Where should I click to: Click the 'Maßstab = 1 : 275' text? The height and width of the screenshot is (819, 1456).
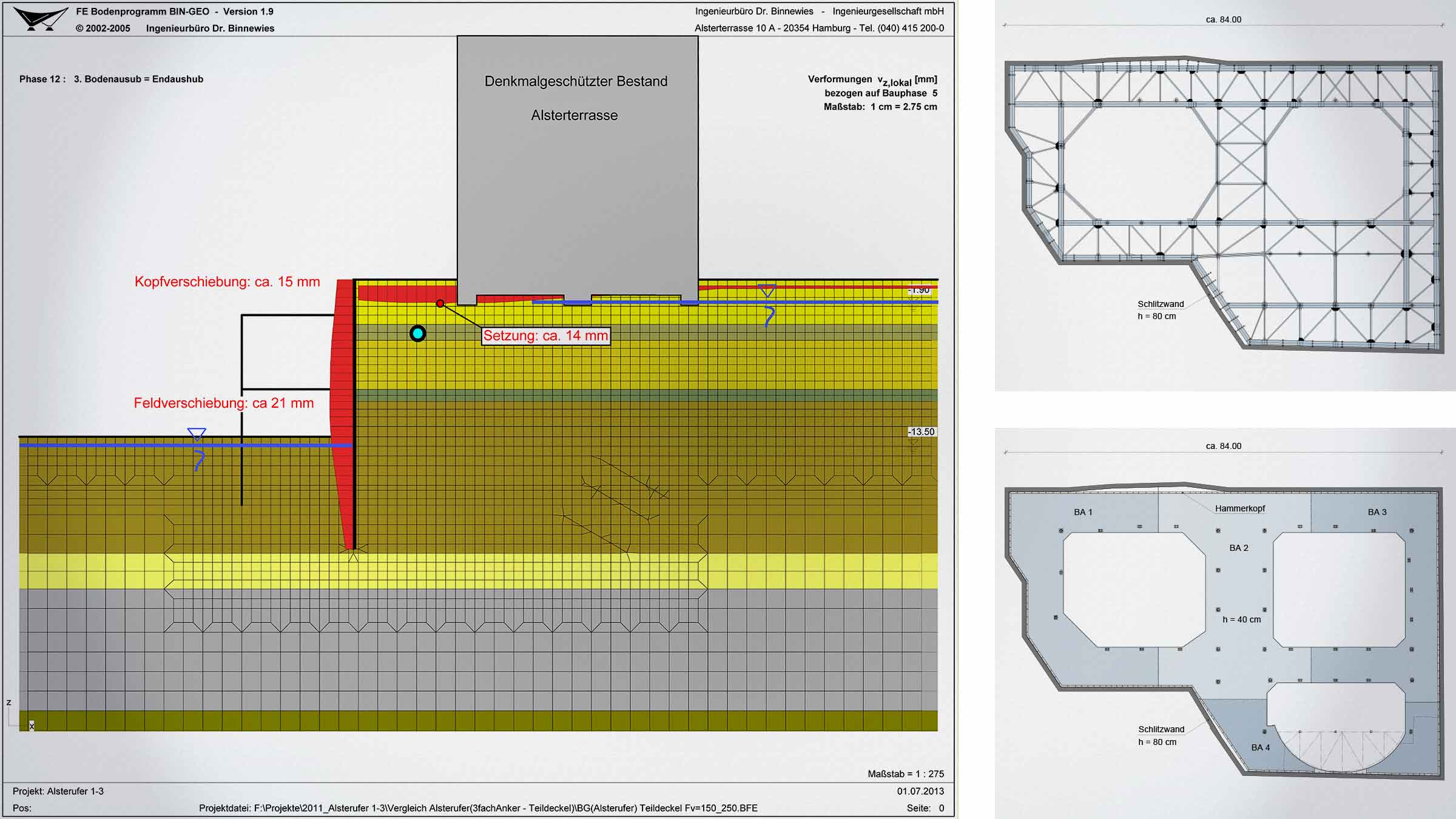(x=906, y=774)
